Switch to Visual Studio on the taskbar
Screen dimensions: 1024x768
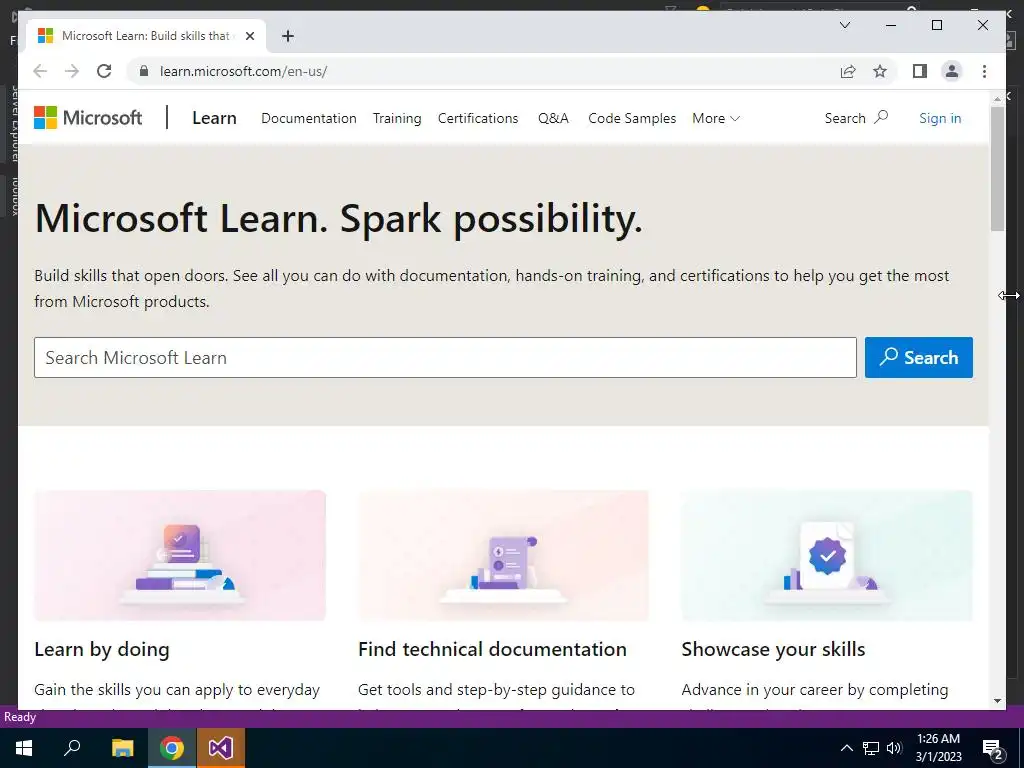tap(221, 748)
